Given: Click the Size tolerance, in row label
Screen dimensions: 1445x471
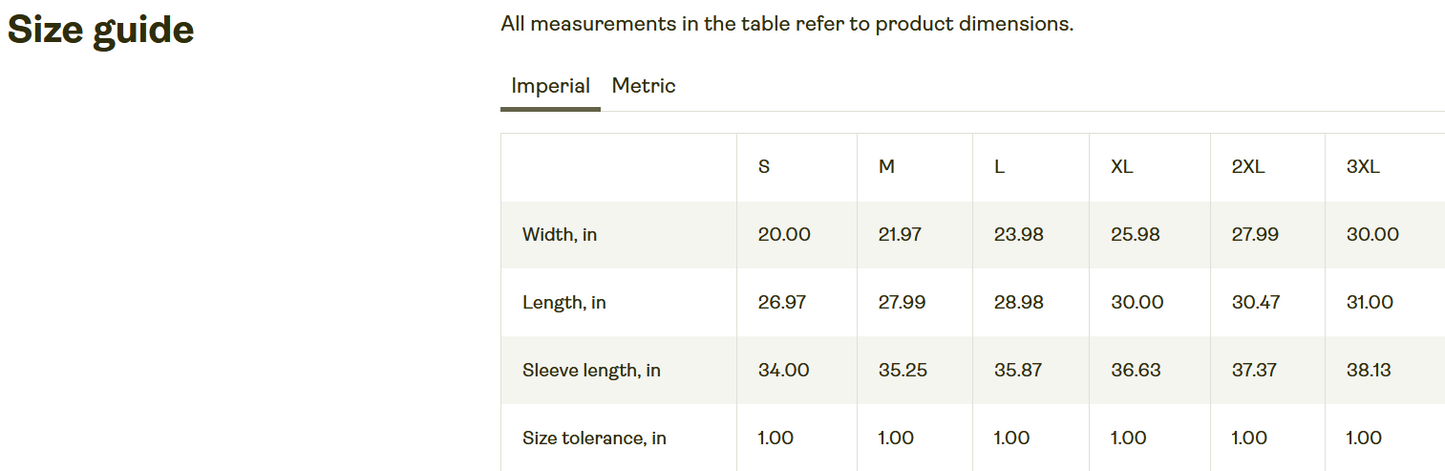Looking at the screenshot, I should point(594,438).
